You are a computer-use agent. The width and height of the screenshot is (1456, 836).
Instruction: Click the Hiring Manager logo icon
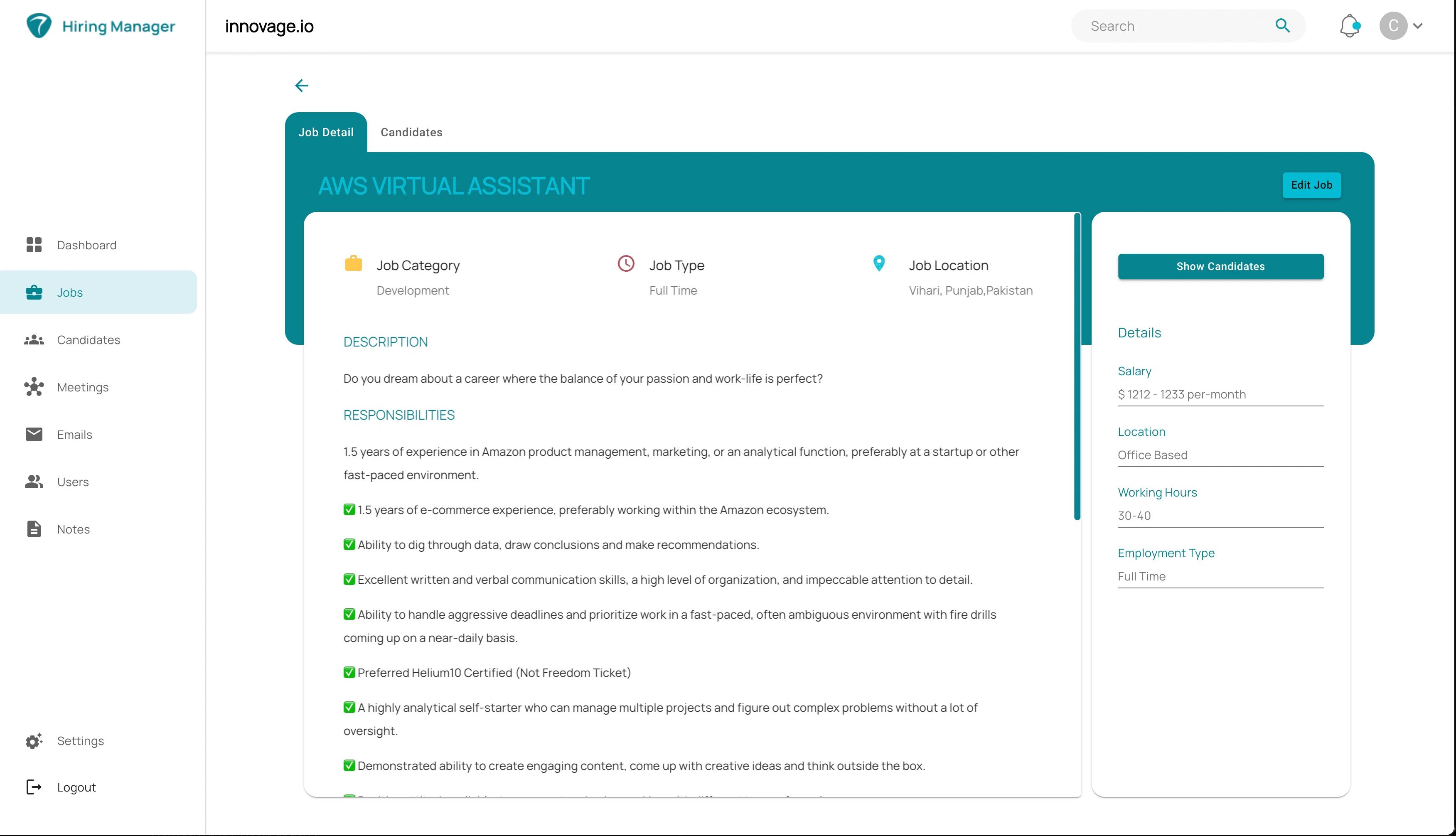coord(39,26)
